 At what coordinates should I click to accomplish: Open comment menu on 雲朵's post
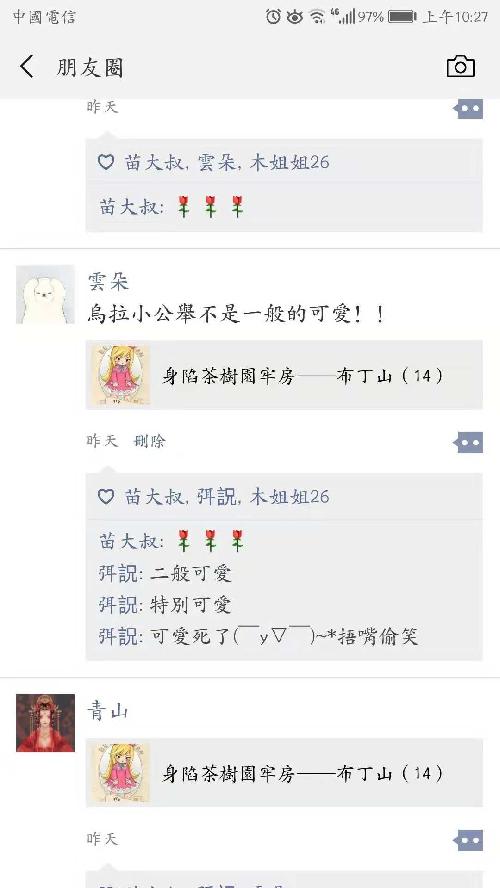point(469,442)
